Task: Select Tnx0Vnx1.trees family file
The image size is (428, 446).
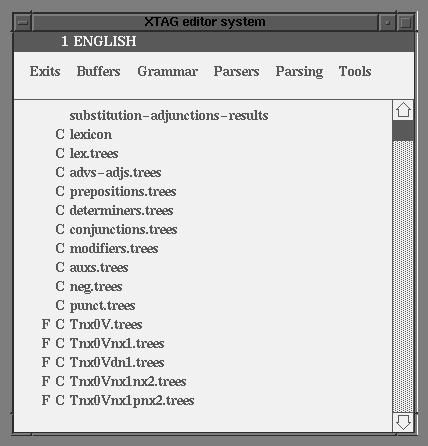Action: pos(117,343)
